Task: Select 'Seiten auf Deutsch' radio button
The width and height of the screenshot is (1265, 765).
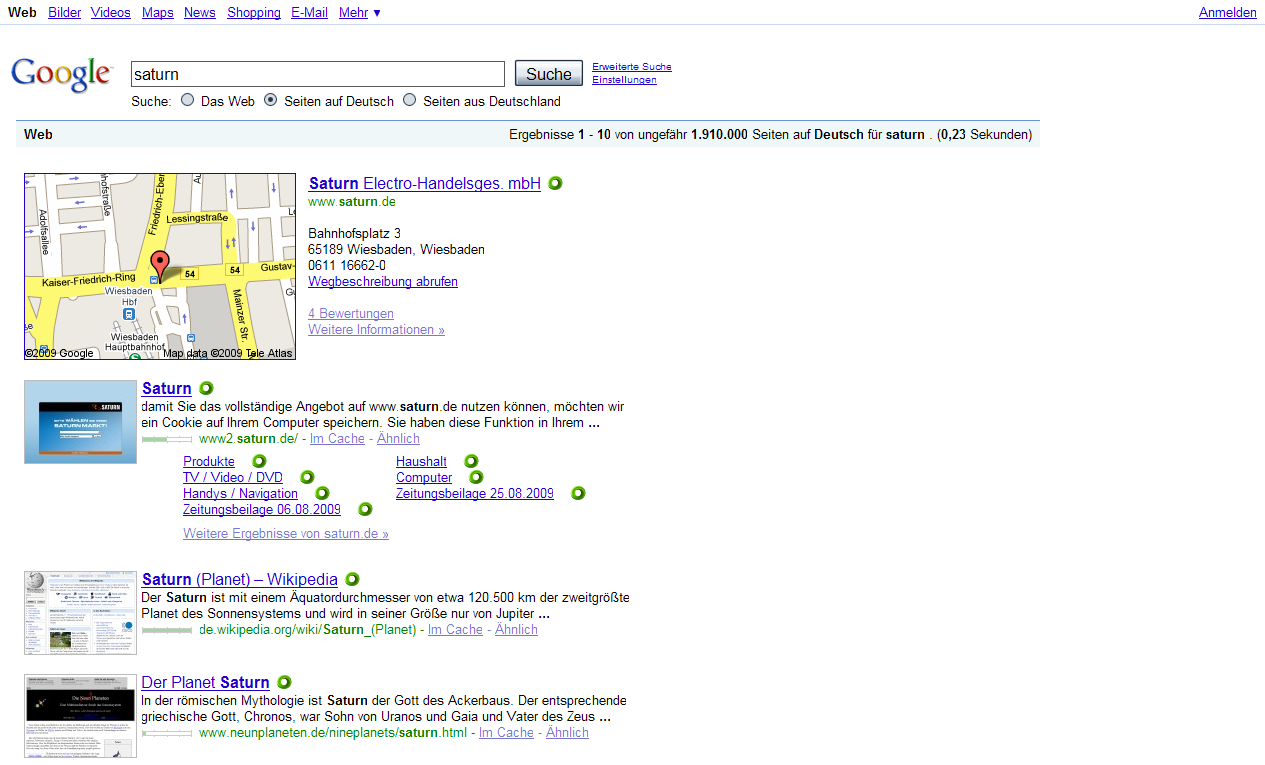Action: tap(270, 100)
